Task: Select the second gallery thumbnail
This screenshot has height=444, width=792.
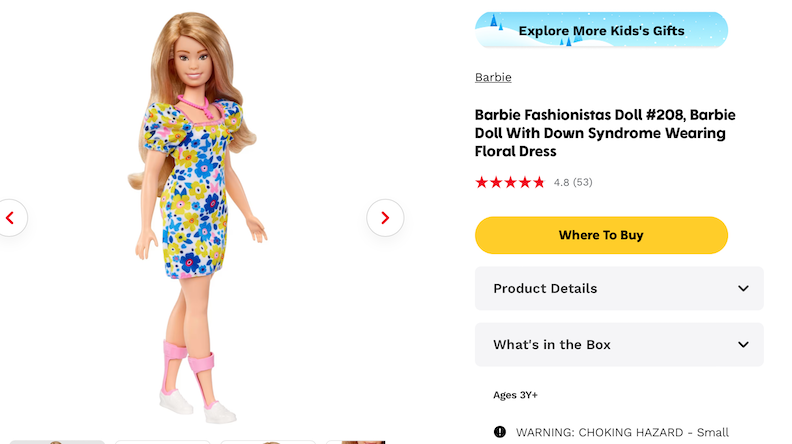Action: click(x=162, y=441)
